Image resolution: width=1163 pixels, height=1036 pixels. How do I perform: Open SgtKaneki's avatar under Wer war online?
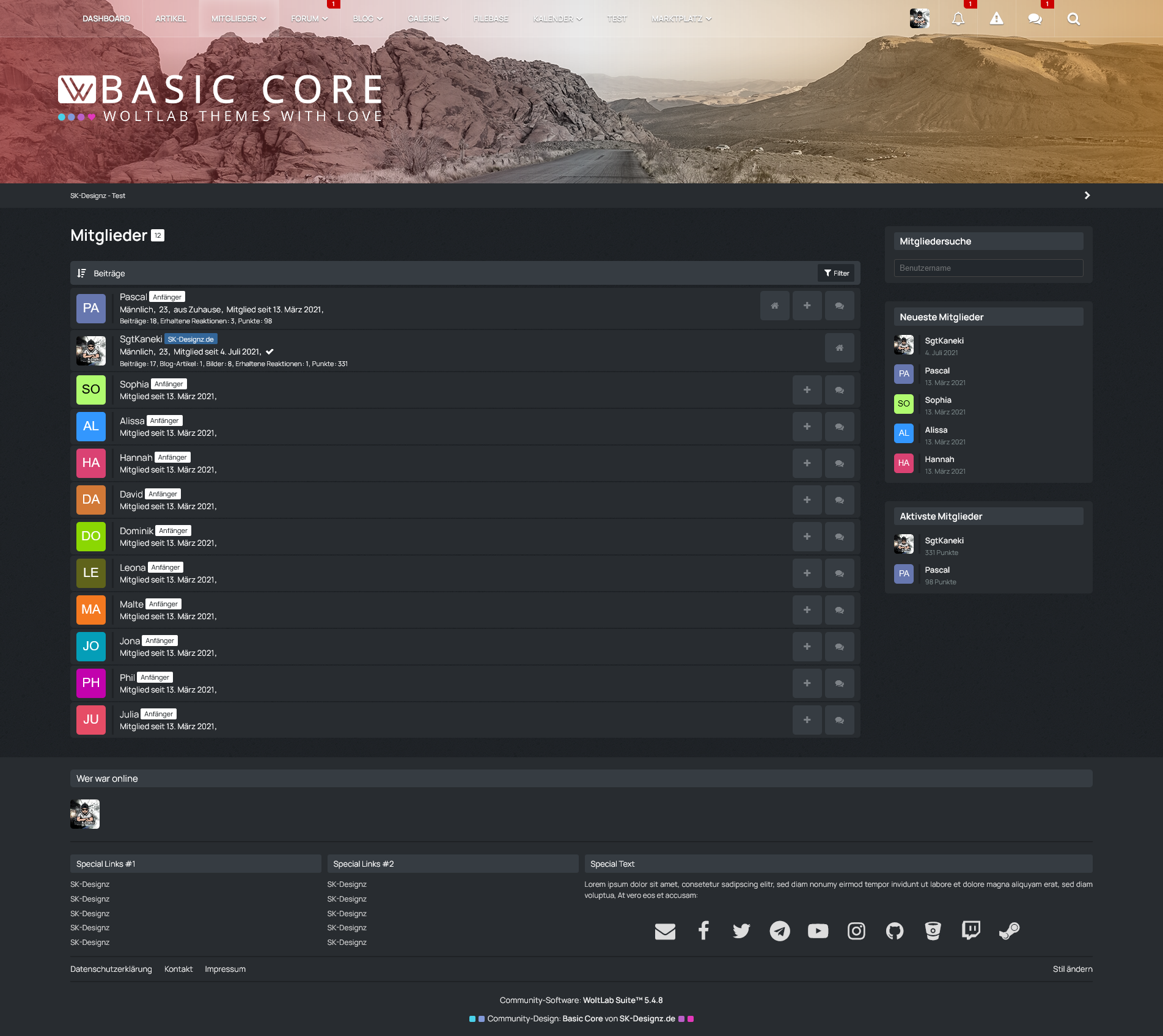click(85, 814)
